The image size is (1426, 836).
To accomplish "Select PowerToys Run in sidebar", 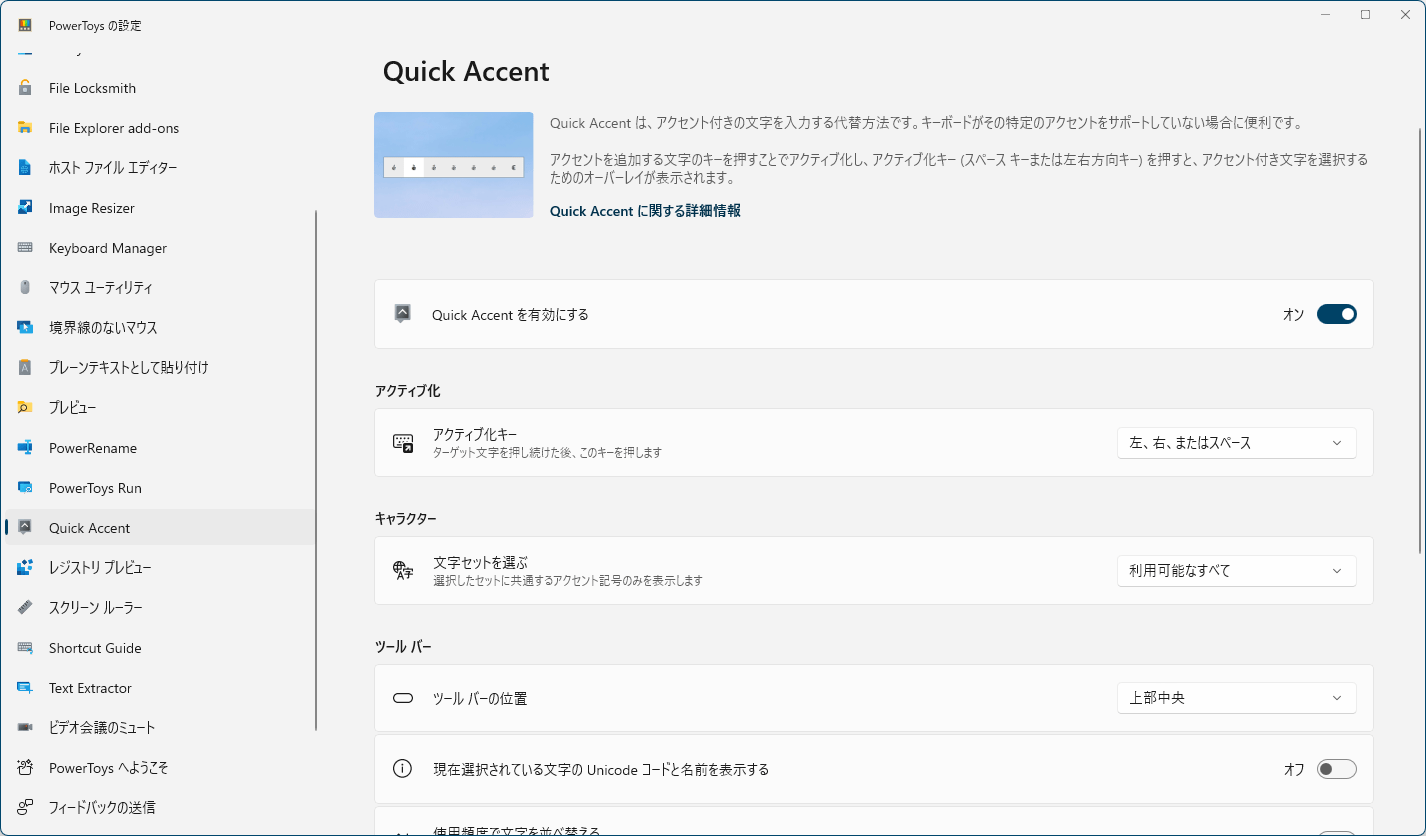I will tap(160, 488).
